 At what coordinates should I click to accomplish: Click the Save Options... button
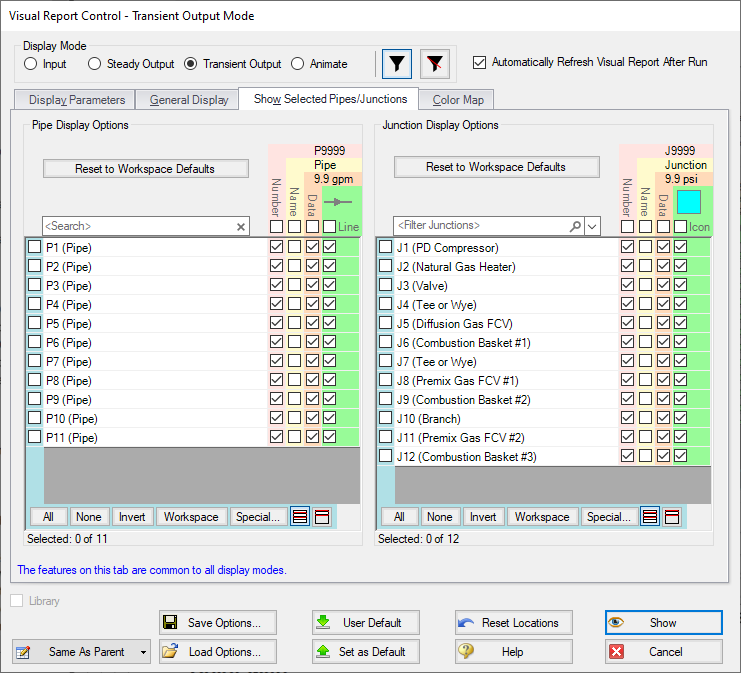tap(219, 623)
